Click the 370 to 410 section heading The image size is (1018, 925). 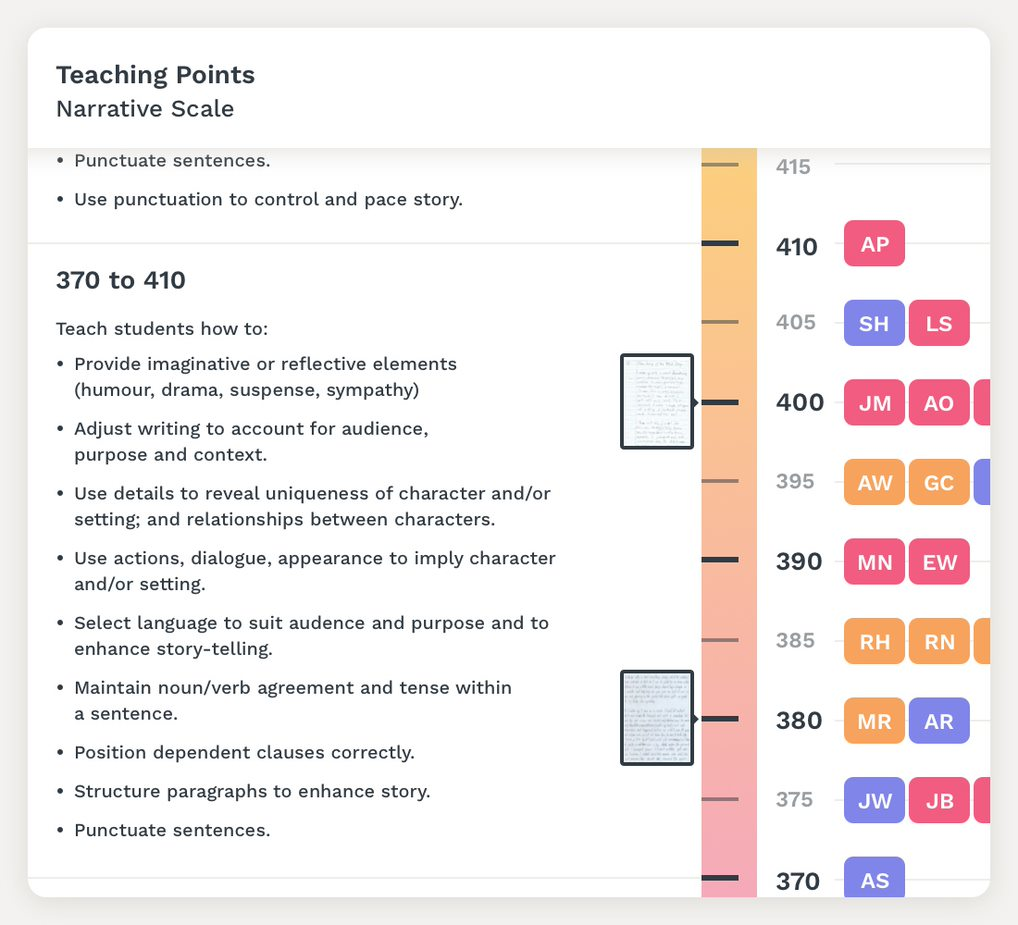121,280
